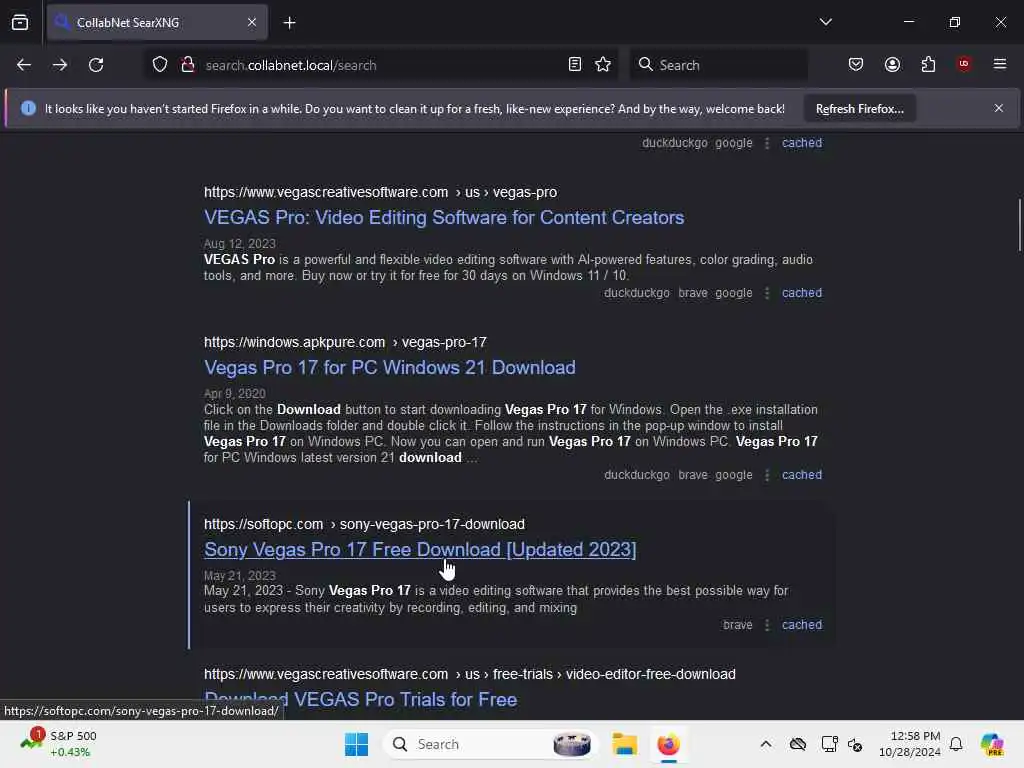This screenshot has height=768, width=1024.
Task: Click the Firefox taskbar icon
Action: coord(668,744)
